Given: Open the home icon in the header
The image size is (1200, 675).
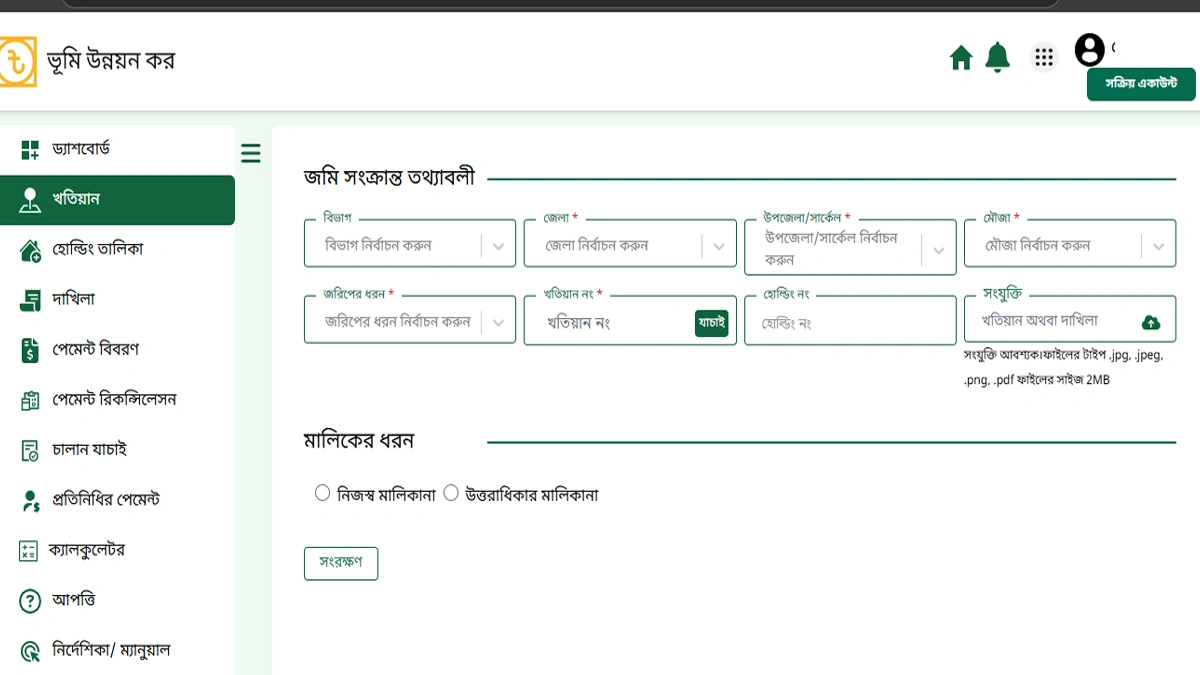Looking at the screenshot, I should [x=960, y=57].
